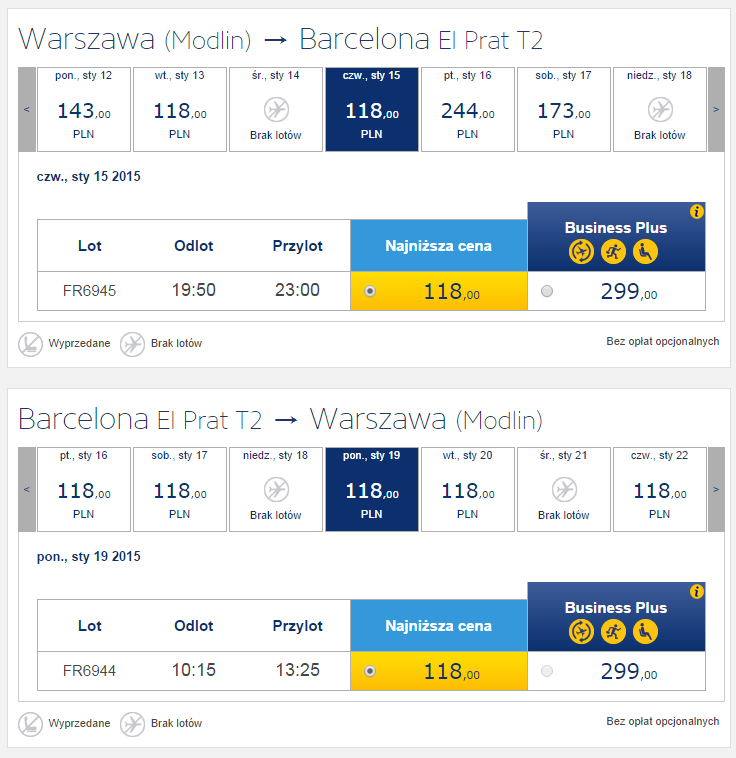Click the return fast-track running-man icon
736x758 pixels.
pos(613,632)
